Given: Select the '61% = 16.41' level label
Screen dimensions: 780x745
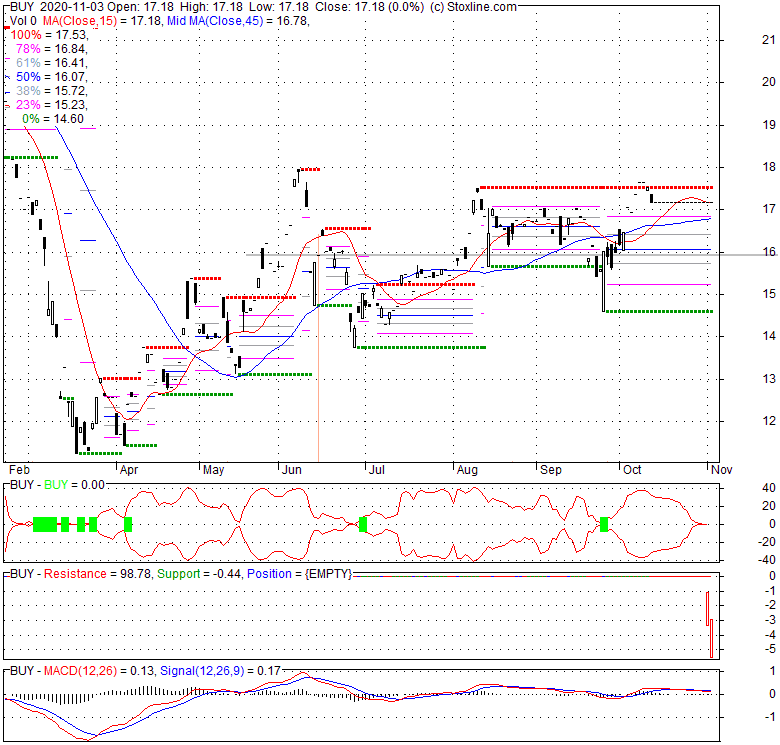Looking at the screenshot, I should [52, 63].
